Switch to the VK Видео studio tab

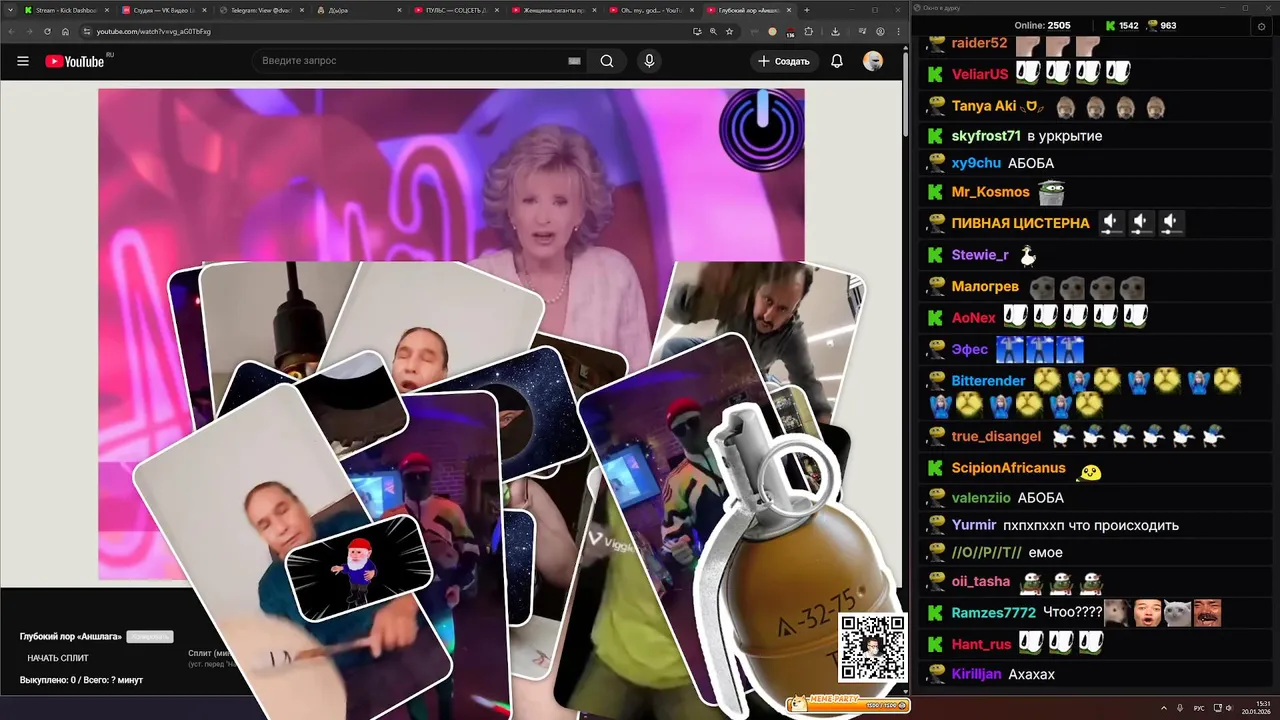point(163,10)
